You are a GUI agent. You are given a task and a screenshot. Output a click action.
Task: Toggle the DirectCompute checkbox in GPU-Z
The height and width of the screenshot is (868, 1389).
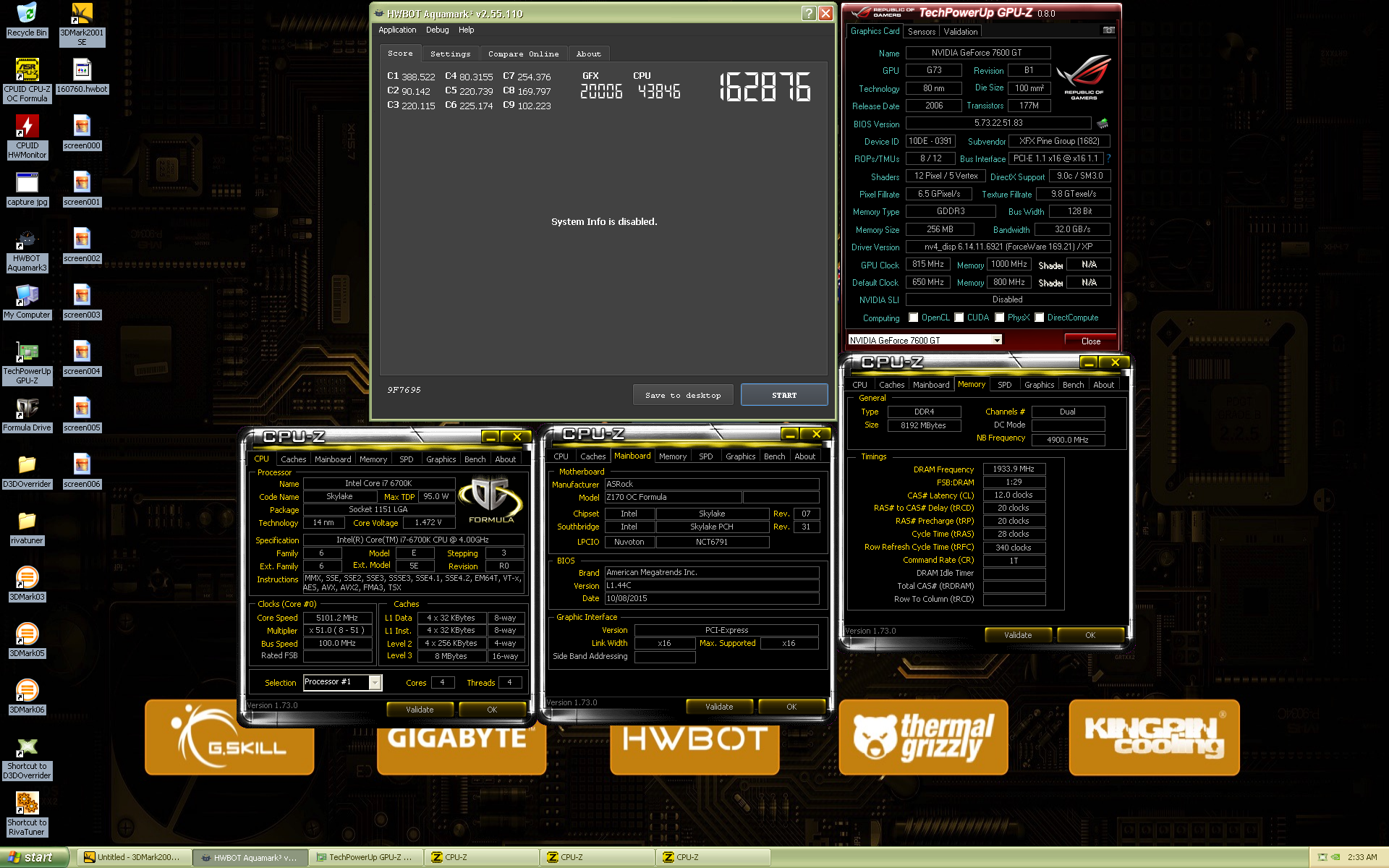[1040, 318]
